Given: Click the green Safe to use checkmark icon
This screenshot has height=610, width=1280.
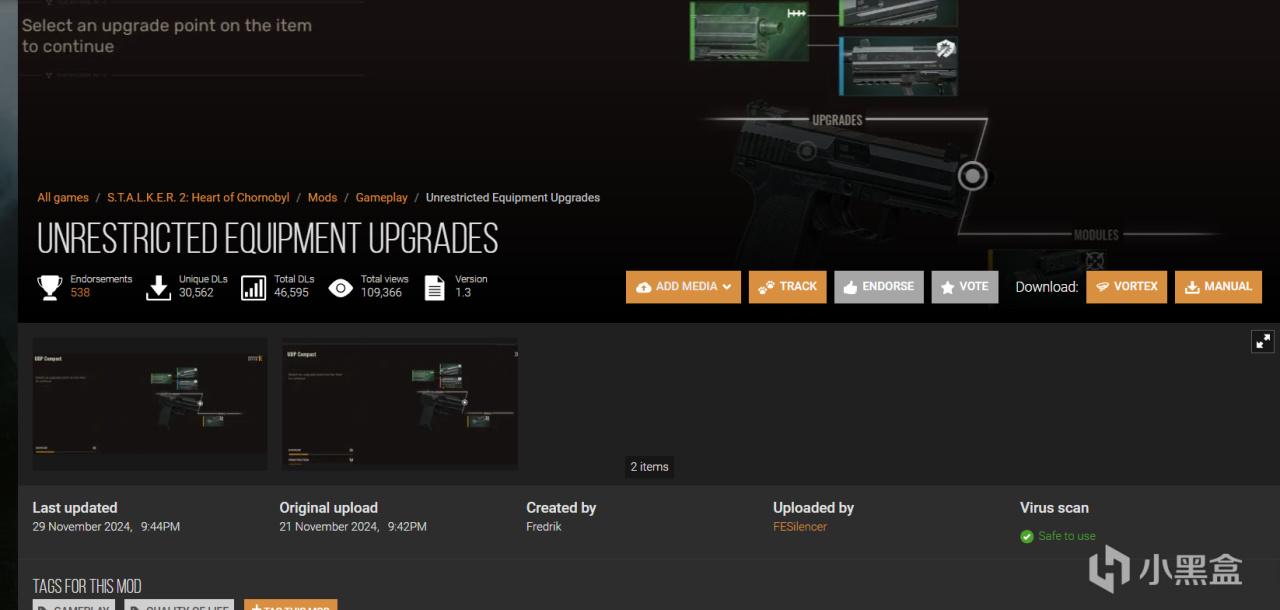Looking at the screenshot, I should coord(1027,537).
